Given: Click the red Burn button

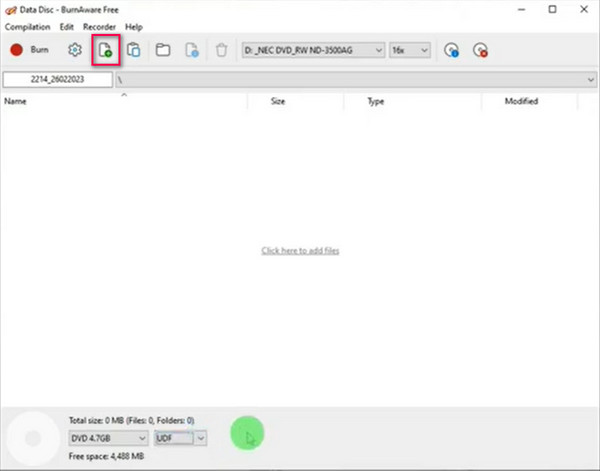Looking at the screenshot, I should [x=29, y=50].
